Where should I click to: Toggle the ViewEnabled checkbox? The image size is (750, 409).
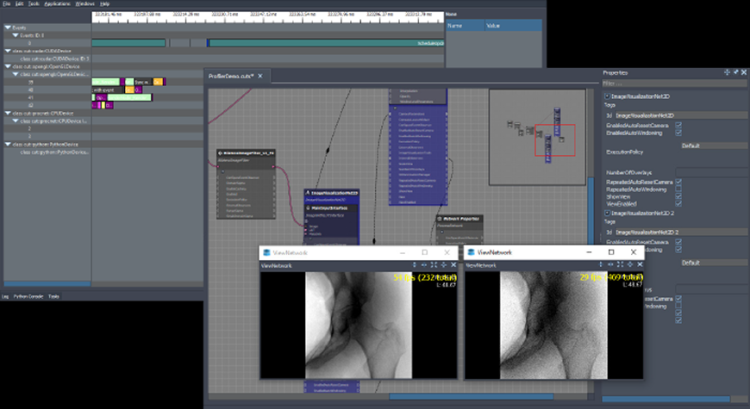tap(678, 204)
